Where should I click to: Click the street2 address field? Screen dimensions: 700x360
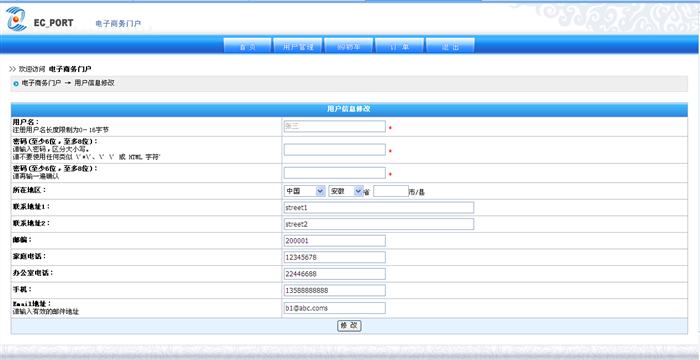click(x=379, y=224)
